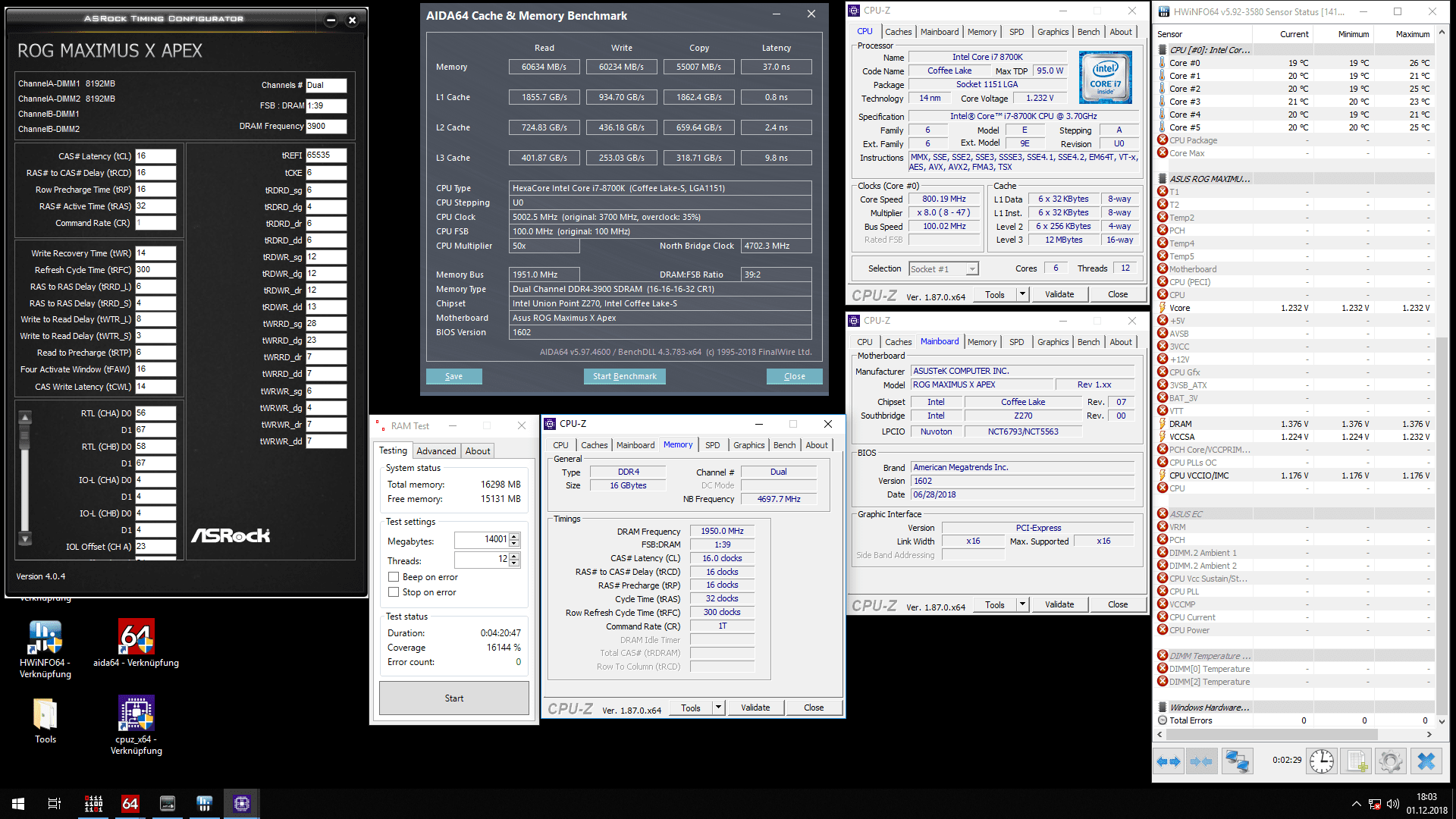Image resolution: width=1456 pixels, height=819 pixels.
Task: Click HWiNFO logging sheet with plus icon
Action: (x=1357, y=761)
